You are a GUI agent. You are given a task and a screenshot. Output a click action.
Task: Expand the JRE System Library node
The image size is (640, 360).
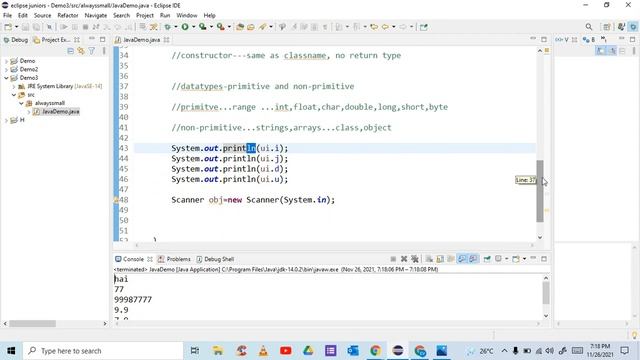coord(13,87)
